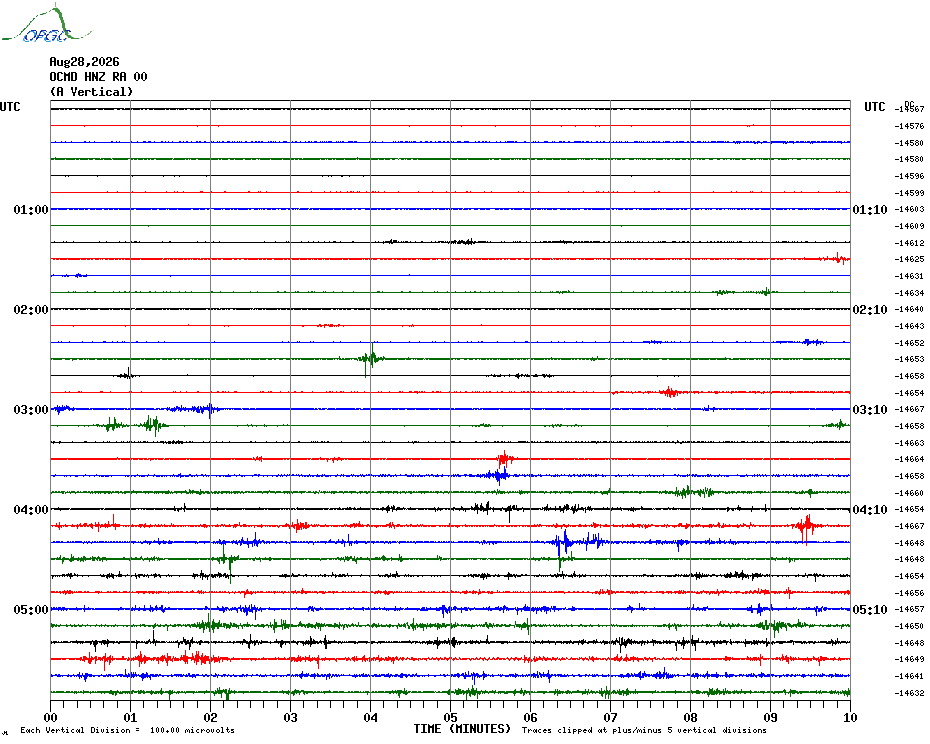Image resolution: width=930 pixels, height=744 pixels.
Task: Click the (A Vertical) channel label
Action: pos(91,92)
